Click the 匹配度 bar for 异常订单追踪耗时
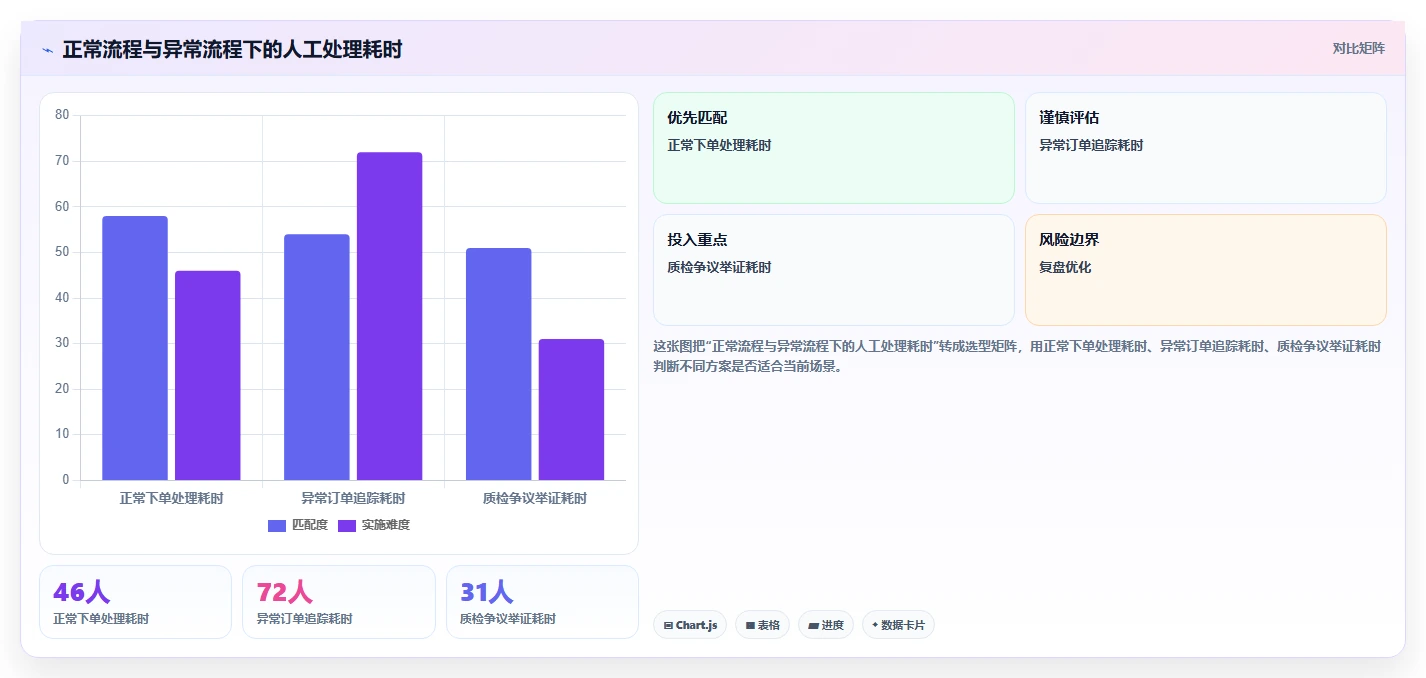Image resolution: width=1426 pixels, height=678 pixels. point(317,357)
